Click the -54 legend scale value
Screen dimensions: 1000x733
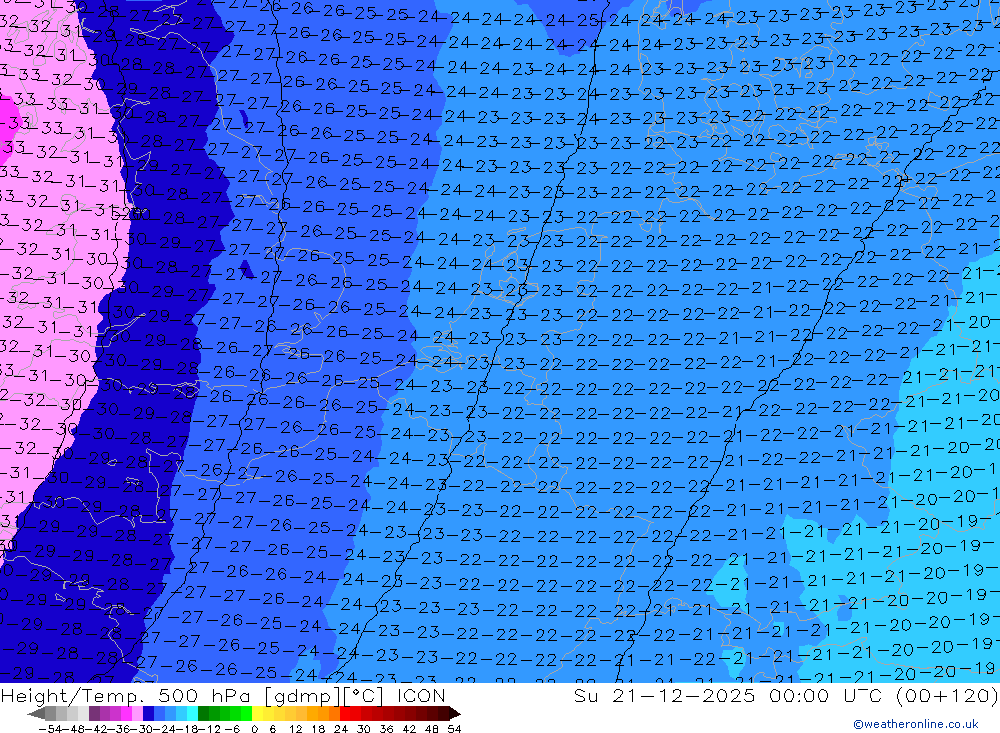pos(50,729)
